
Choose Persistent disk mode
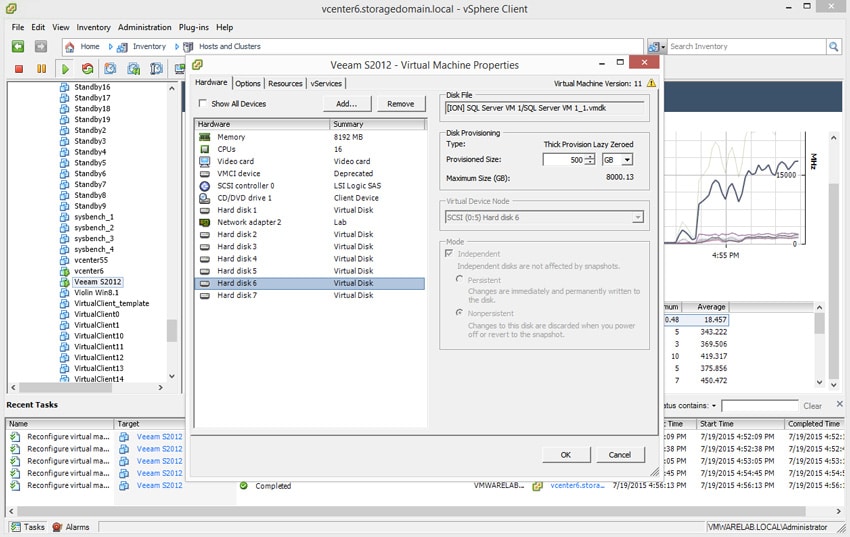460,280
